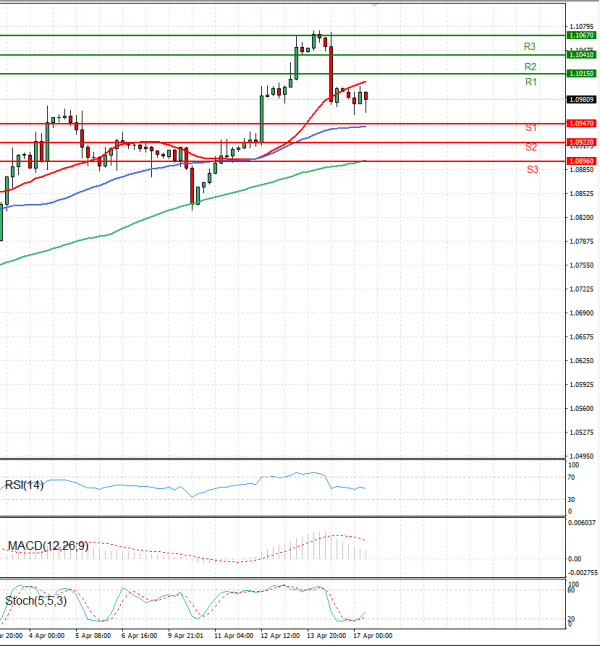Click the 1.08525 price axis value
The image size is (600, 646).
581,194
